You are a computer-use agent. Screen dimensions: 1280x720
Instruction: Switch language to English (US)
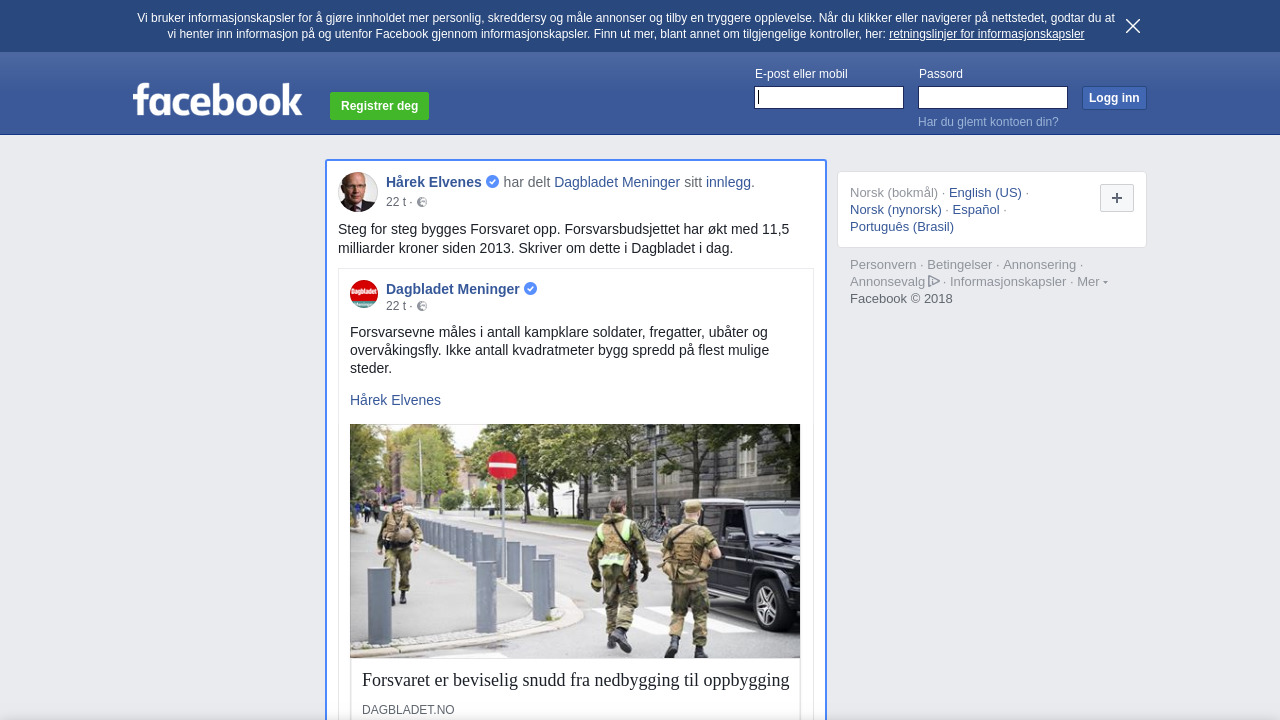[985, 193]
